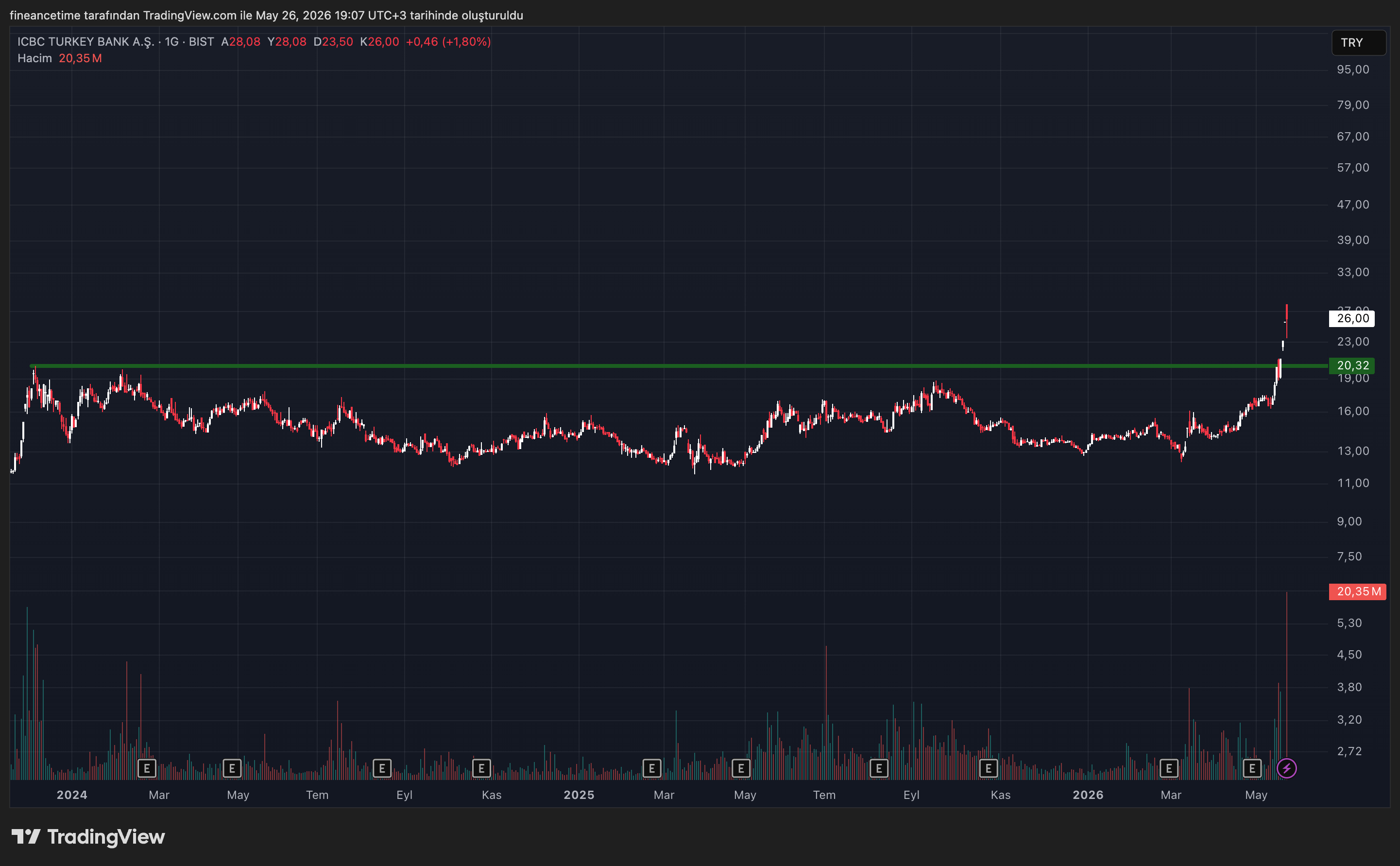Image resolution: width=1400 pixels, height=866 pixels.
Task: Click the 11,00 price axis label
Action: pyautogui.click(x=1353, y=484)
